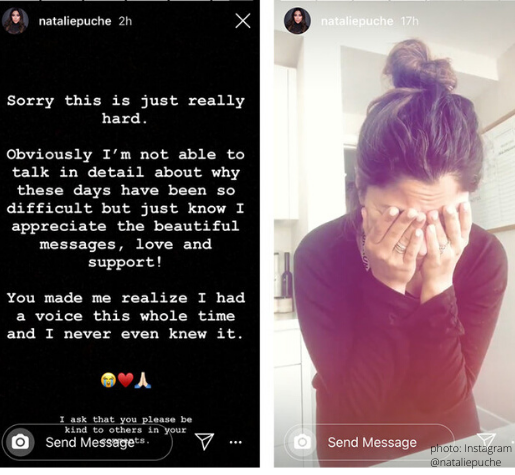Tap the red heart emoji
The image size is (515, 475).
point(126,380)
